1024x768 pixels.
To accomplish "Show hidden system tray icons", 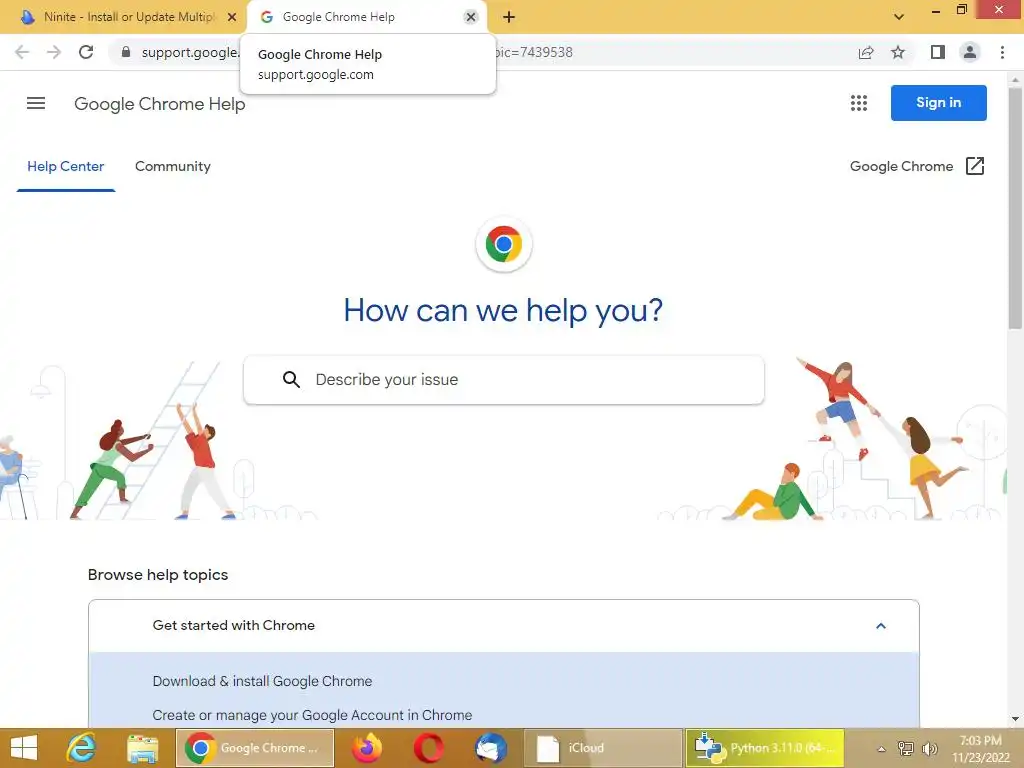I will click(881, 748).
